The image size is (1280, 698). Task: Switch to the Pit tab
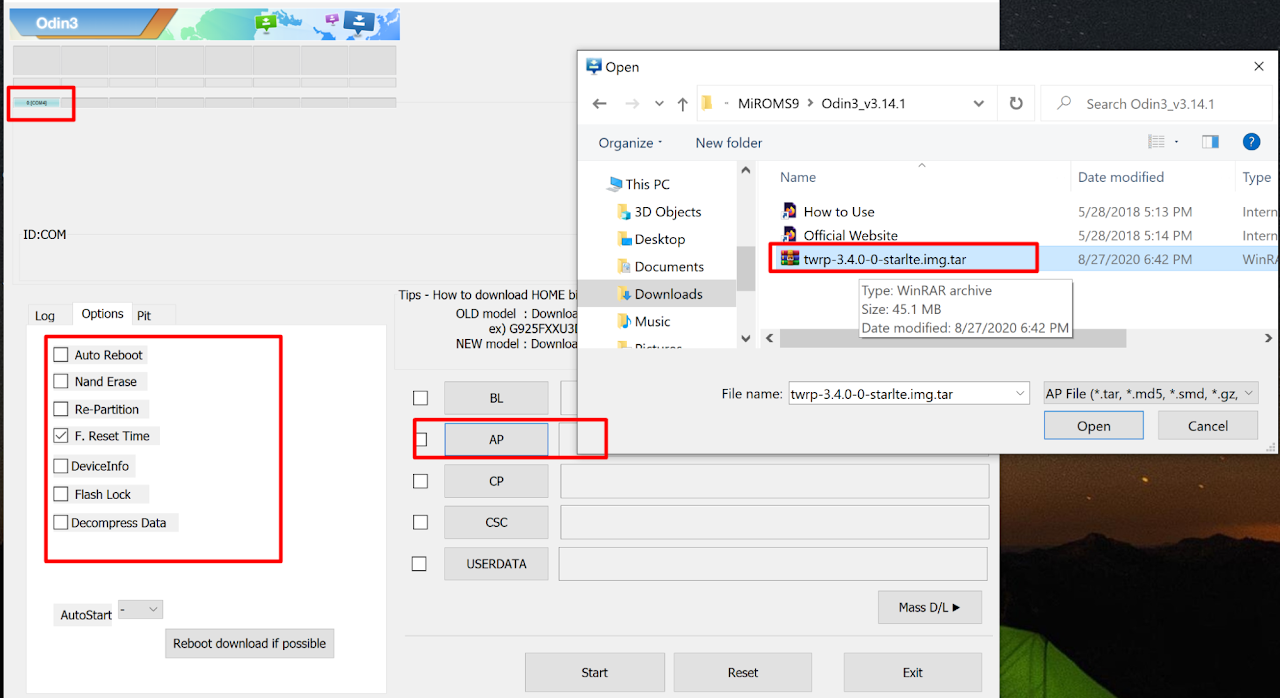pyautogui.click(x=144, y=315)
